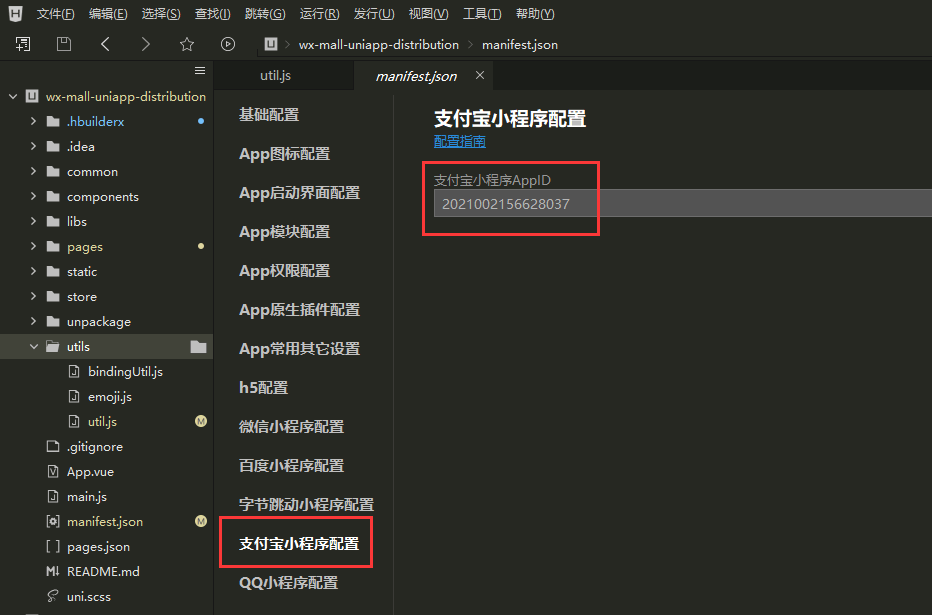
Task: Click the run play icon in toolbar
Action: coord(228,44)
